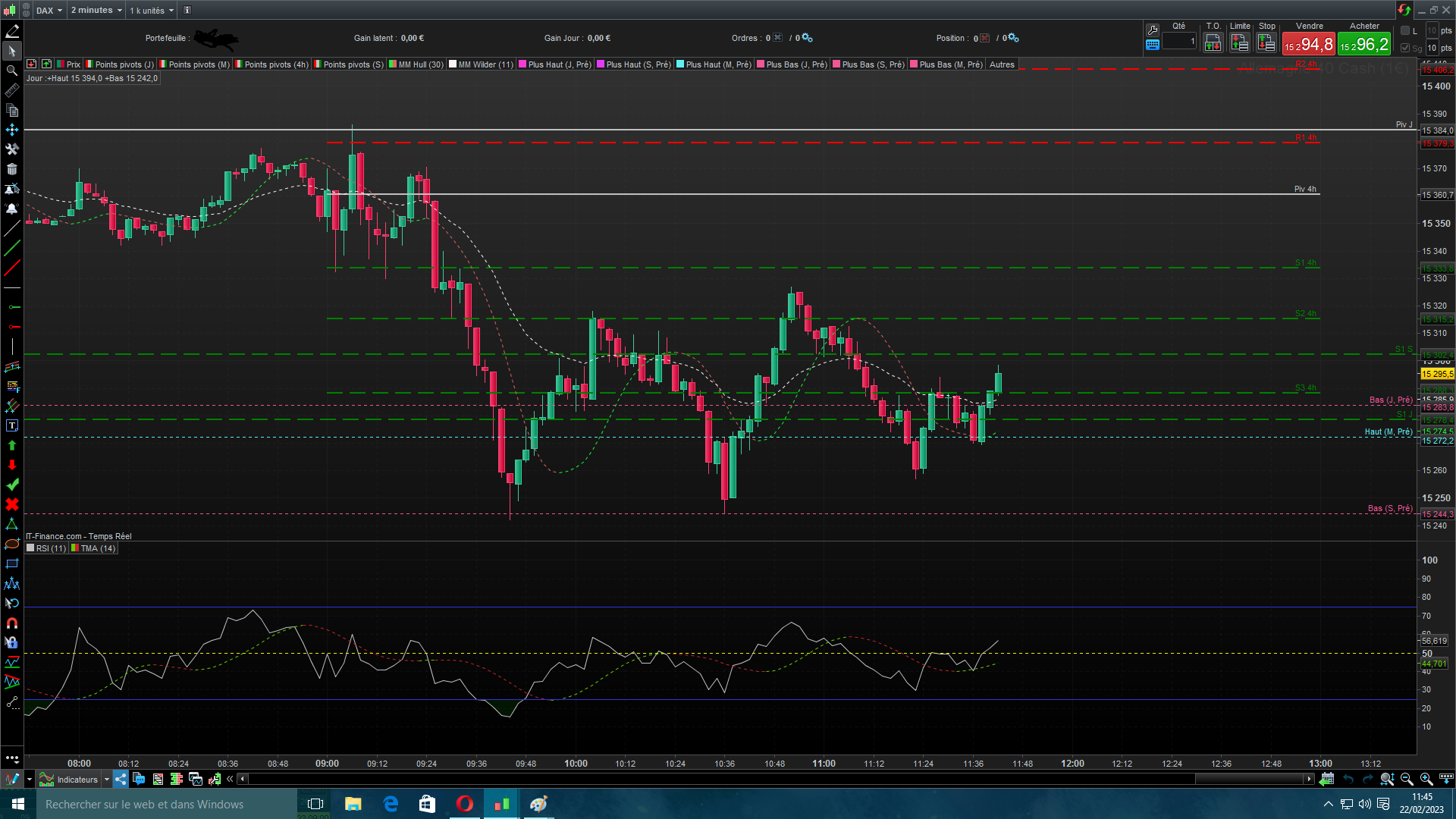
Task: Click the blue keyboard shortcut icon
Action: click(1153, 45)
